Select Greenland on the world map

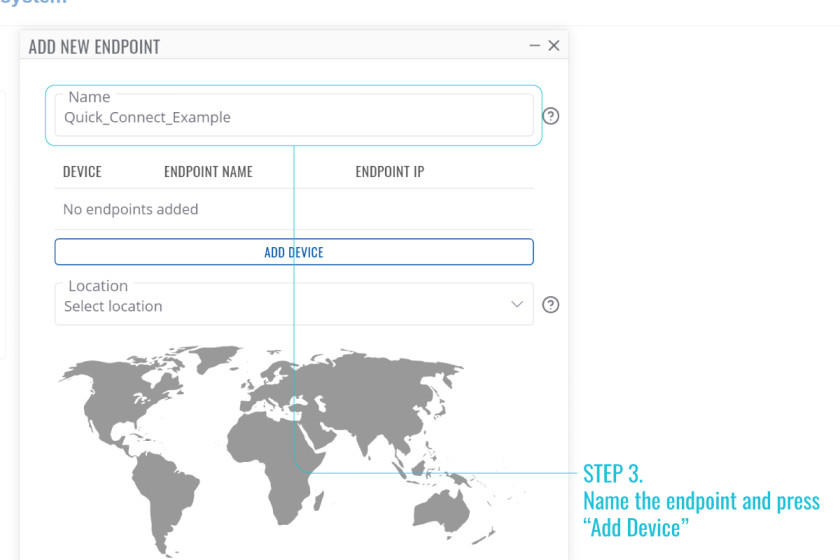217,358
